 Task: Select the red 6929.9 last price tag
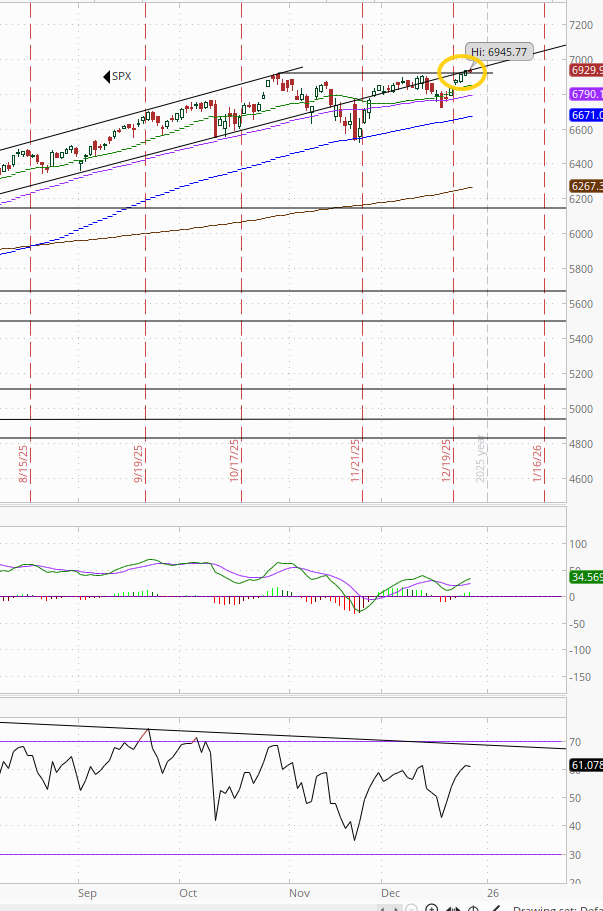point(586,70)
